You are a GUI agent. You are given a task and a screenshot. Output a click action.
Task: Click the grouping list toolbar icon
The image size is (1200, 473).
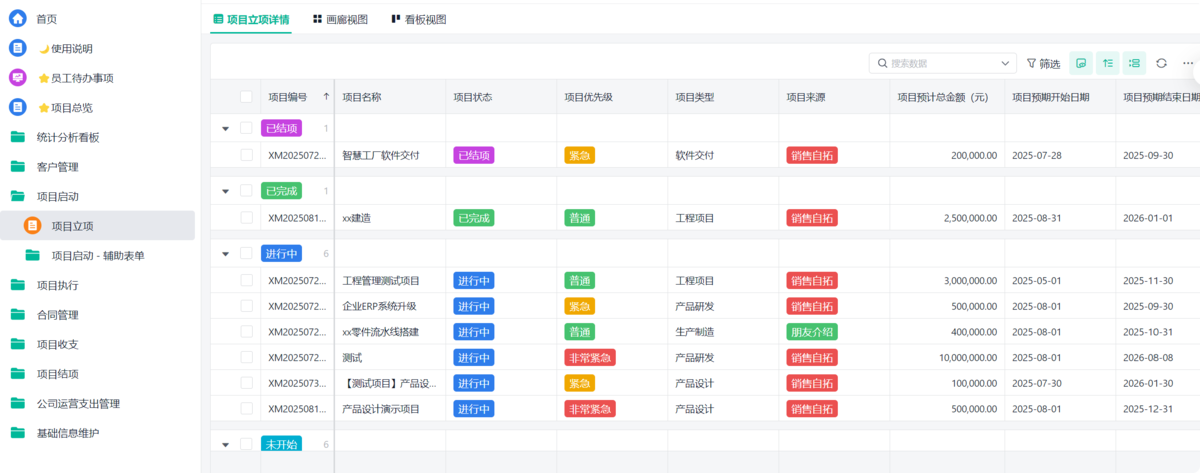pyautogui.click(x=1134, y=63)
